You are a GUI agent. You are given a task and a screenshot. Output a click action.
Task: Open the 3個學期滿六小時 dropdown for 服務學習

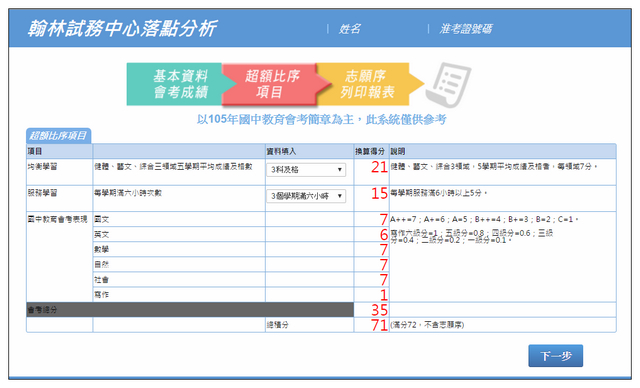[306, 196]
